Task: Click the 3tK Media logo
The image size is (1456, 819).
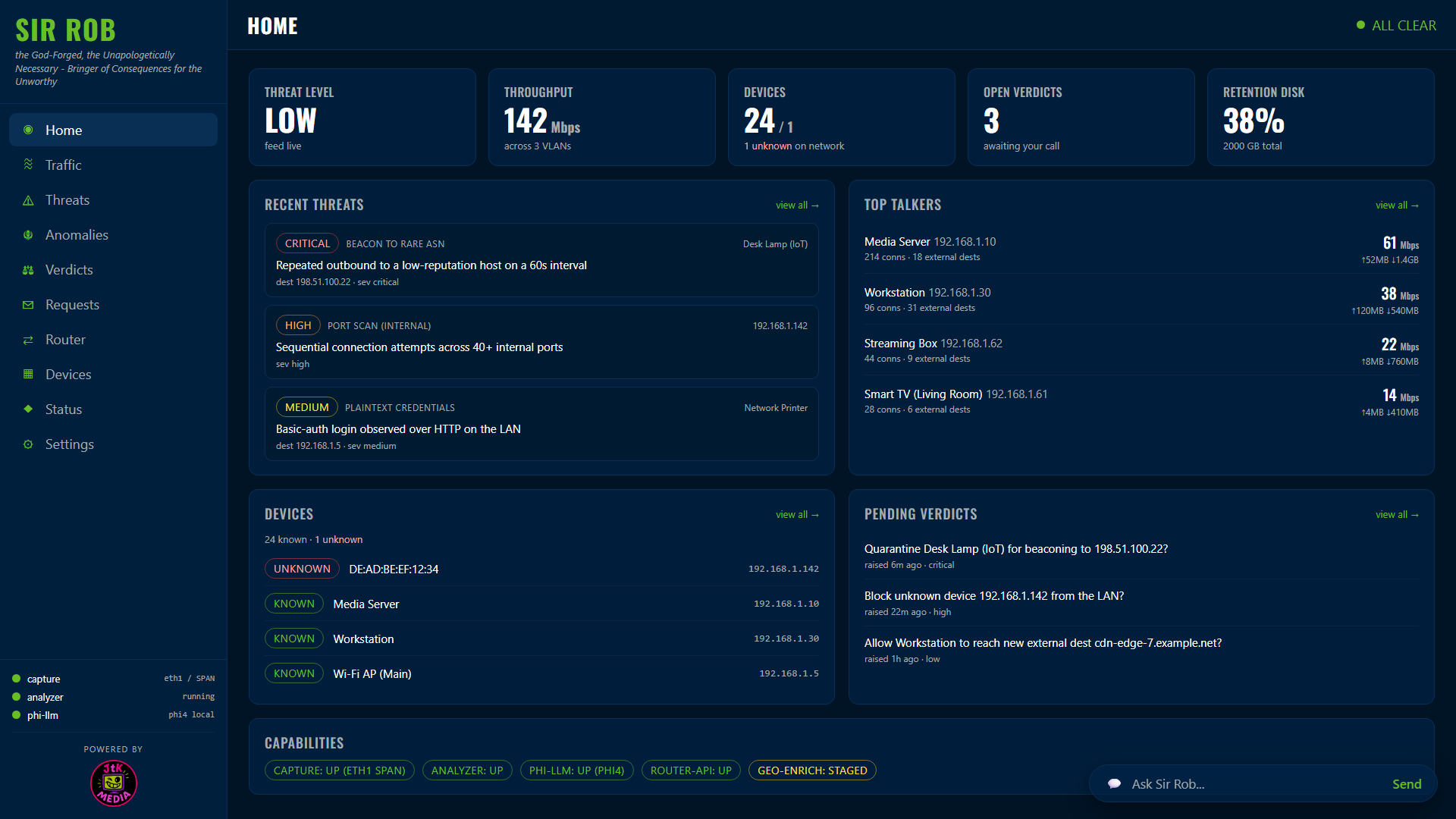Action: click(x=114, y=783)
